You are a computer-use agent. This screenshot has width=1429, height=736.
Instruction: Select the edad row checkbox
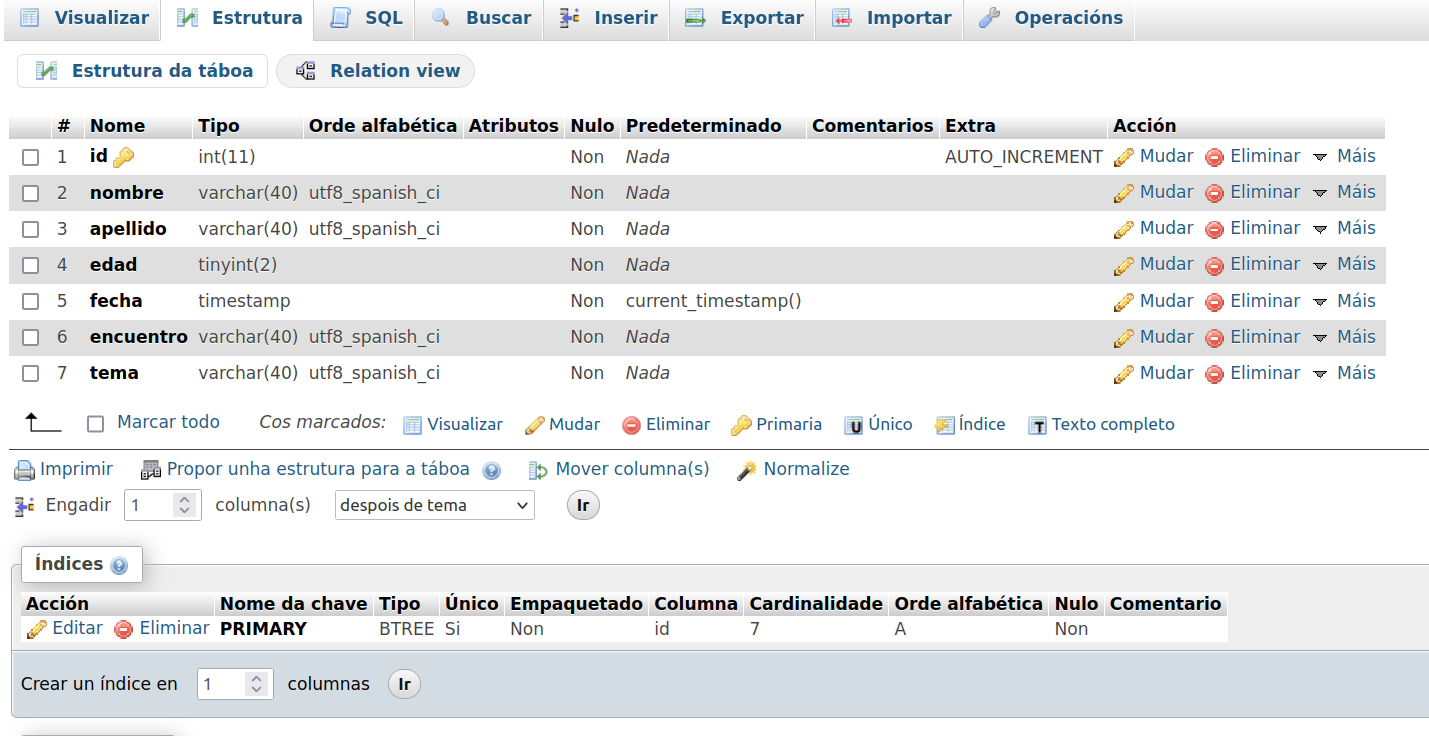pyautogui.click(x=31, y=265)
